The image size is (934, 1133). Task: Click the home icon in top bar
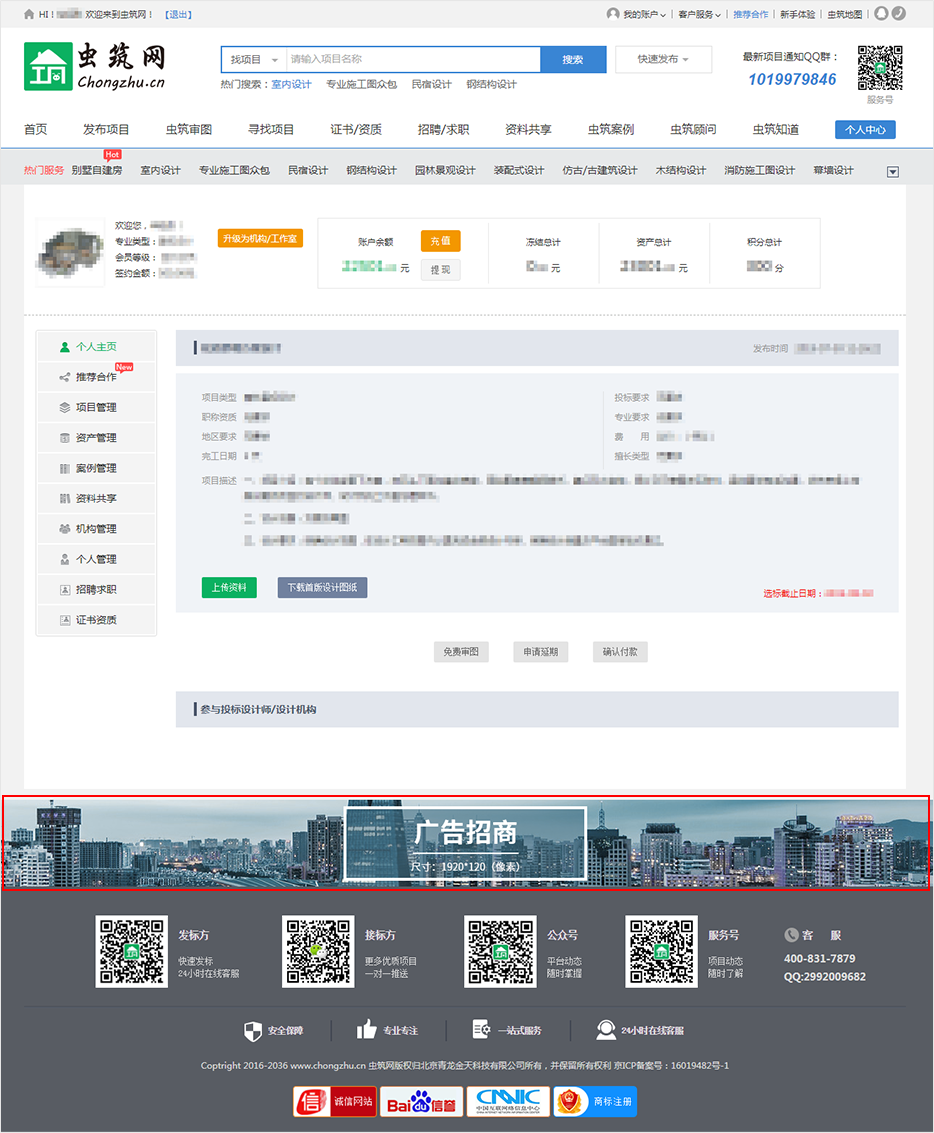[x=29, y=14]
